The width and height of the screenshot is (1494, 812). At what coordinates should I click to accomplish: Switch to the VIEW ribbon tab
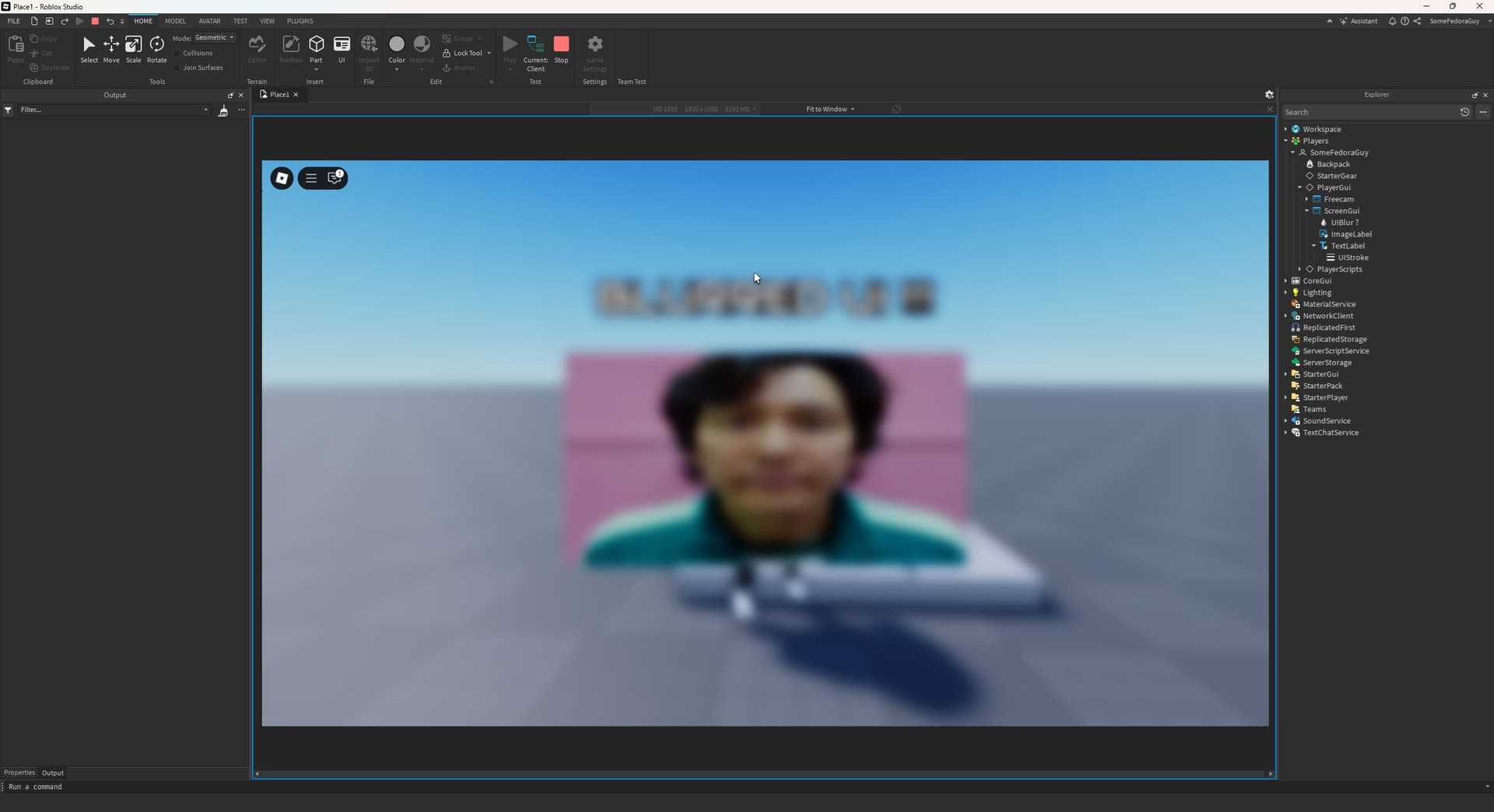click(267, 21)
